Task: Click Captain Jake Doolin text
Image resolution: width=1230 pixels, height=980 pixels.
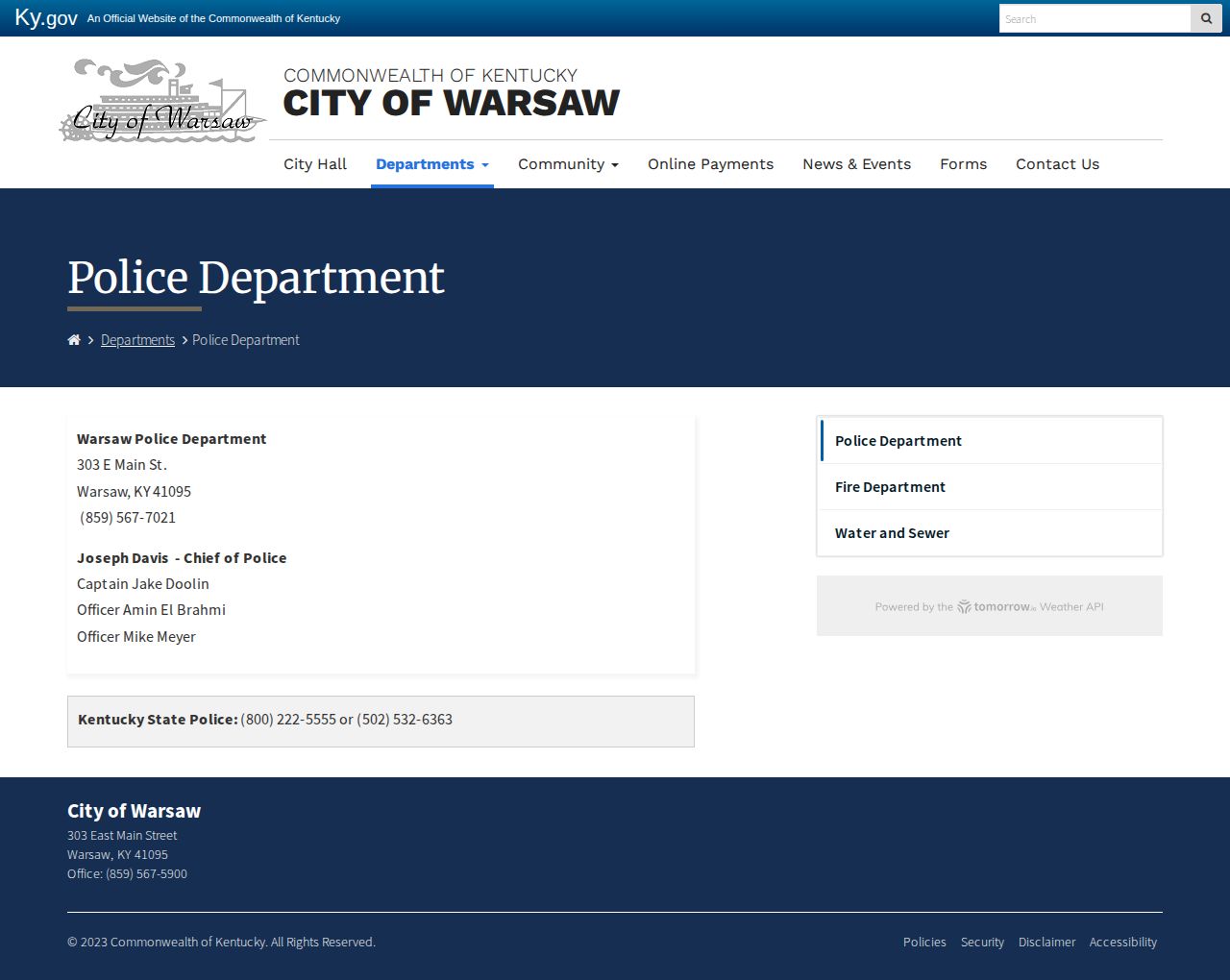Action: tap(143, 584)
